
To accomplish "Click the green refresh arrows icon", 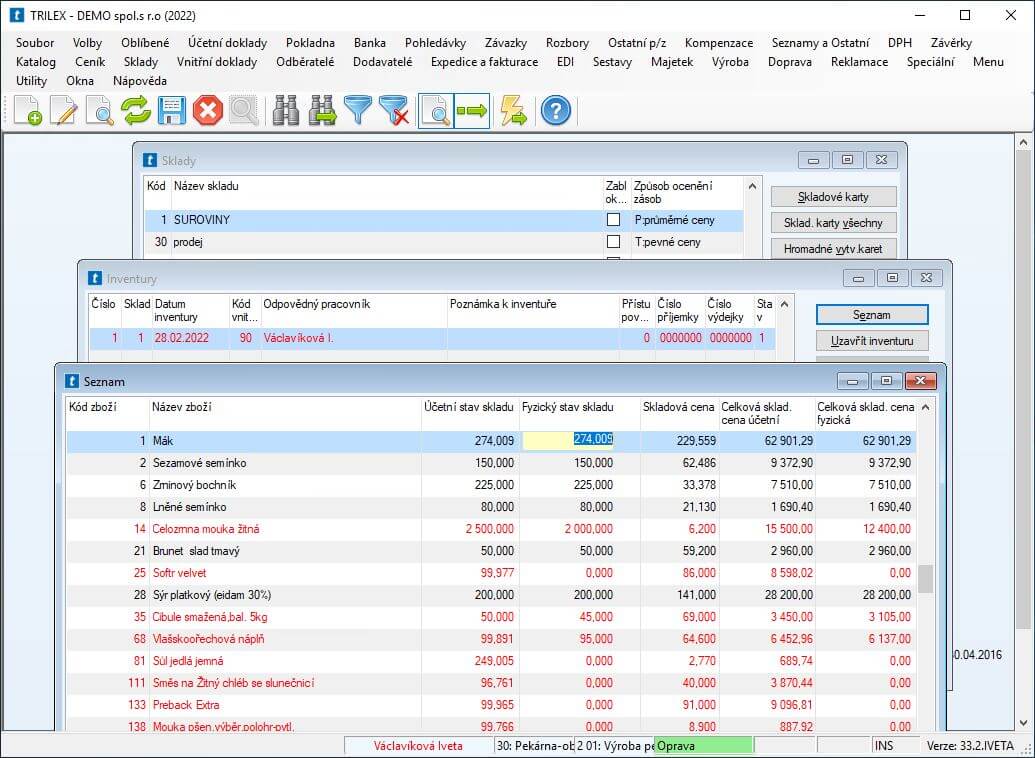I will [136, 111].
